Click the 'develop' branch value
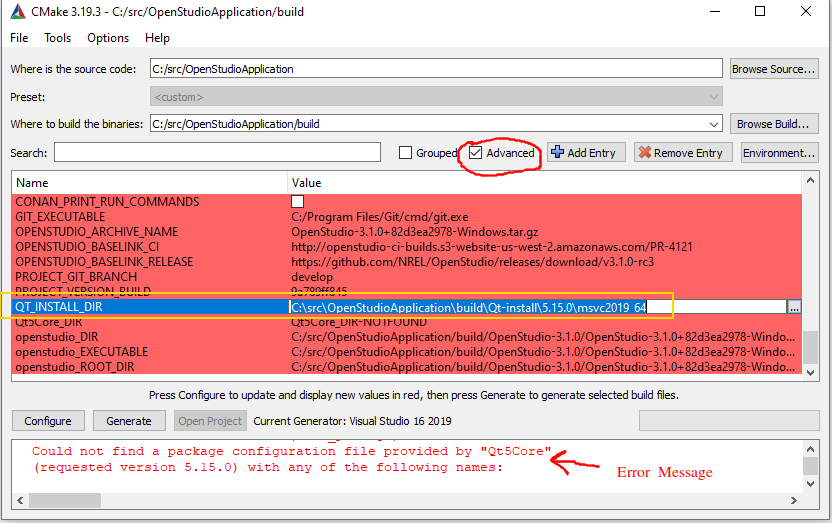This screenshot has width=832, height=523. [312, 277]
